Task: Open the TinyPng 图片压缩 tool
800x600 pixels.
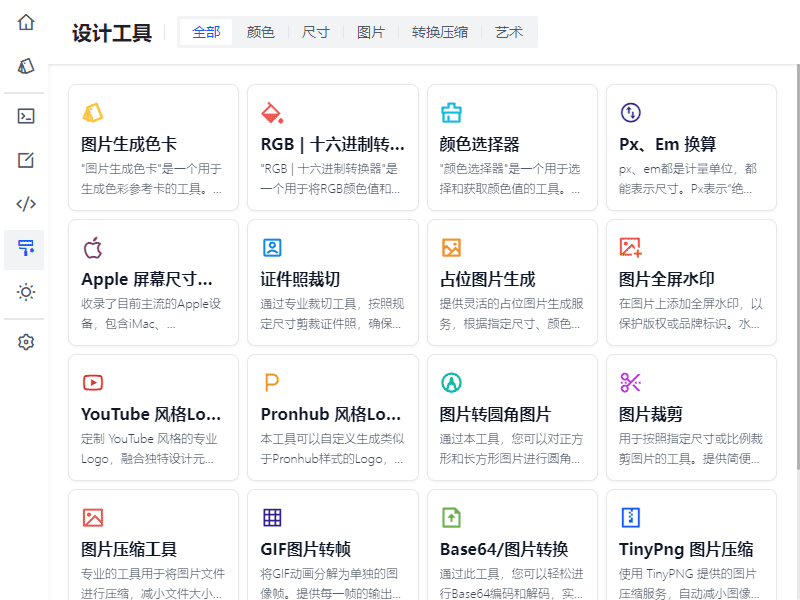Action: [691, 548]
